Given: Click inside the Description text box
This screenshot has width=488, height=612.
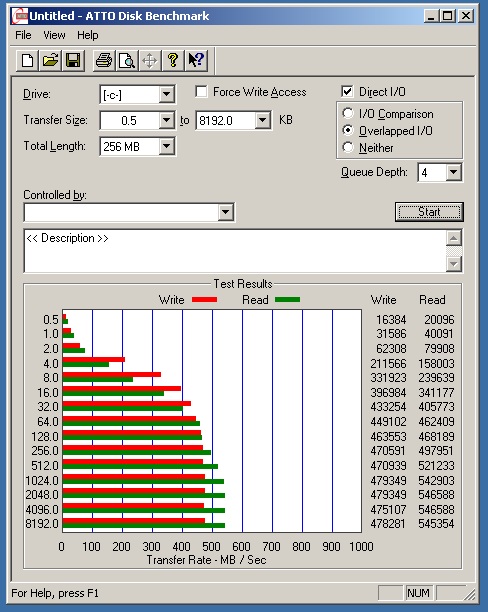Looking at the screenshot, I should (235, 251).
